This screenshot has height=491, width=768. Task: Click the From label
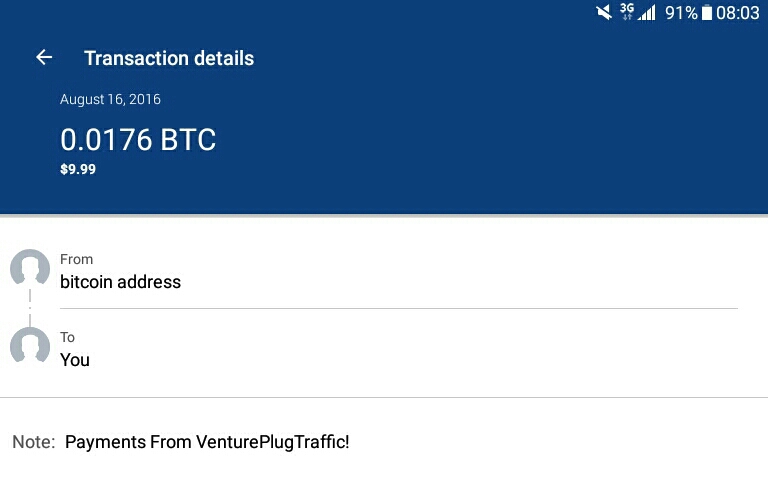pyautogui.click(x=76, y=259)
